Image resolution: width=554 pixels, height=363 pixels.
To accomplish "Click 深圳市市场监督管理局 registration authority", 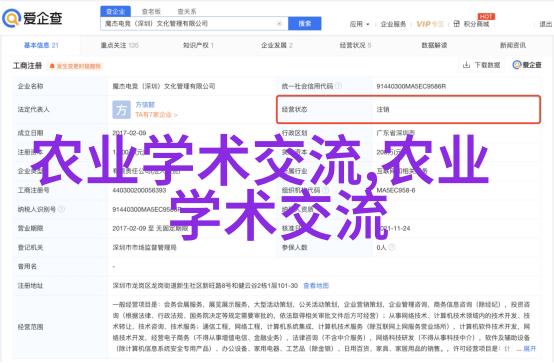I will coord(145,247).
